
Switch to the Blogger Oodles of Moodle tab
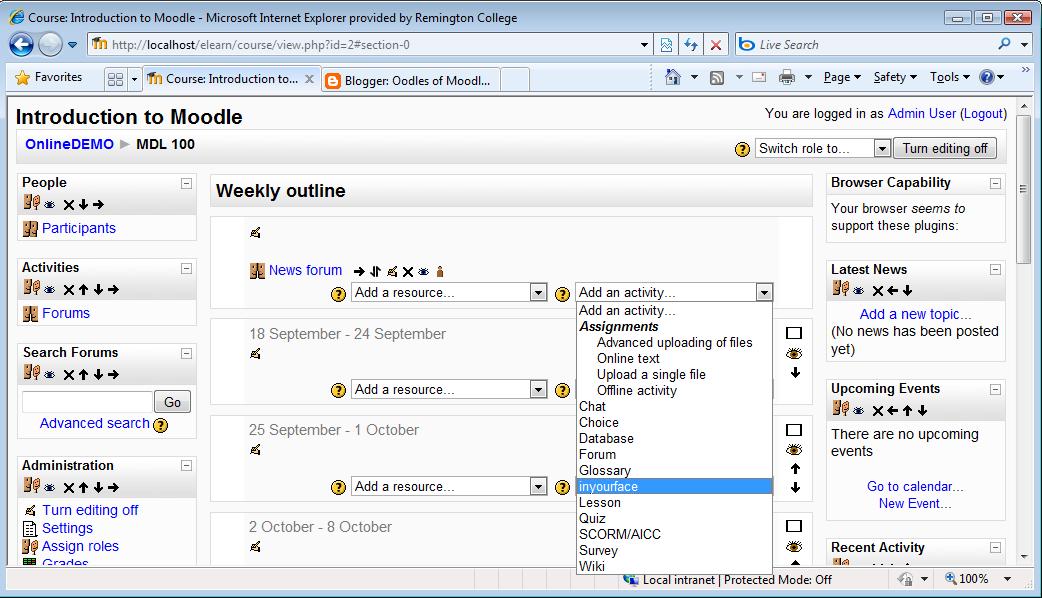[x=410, y=77]
